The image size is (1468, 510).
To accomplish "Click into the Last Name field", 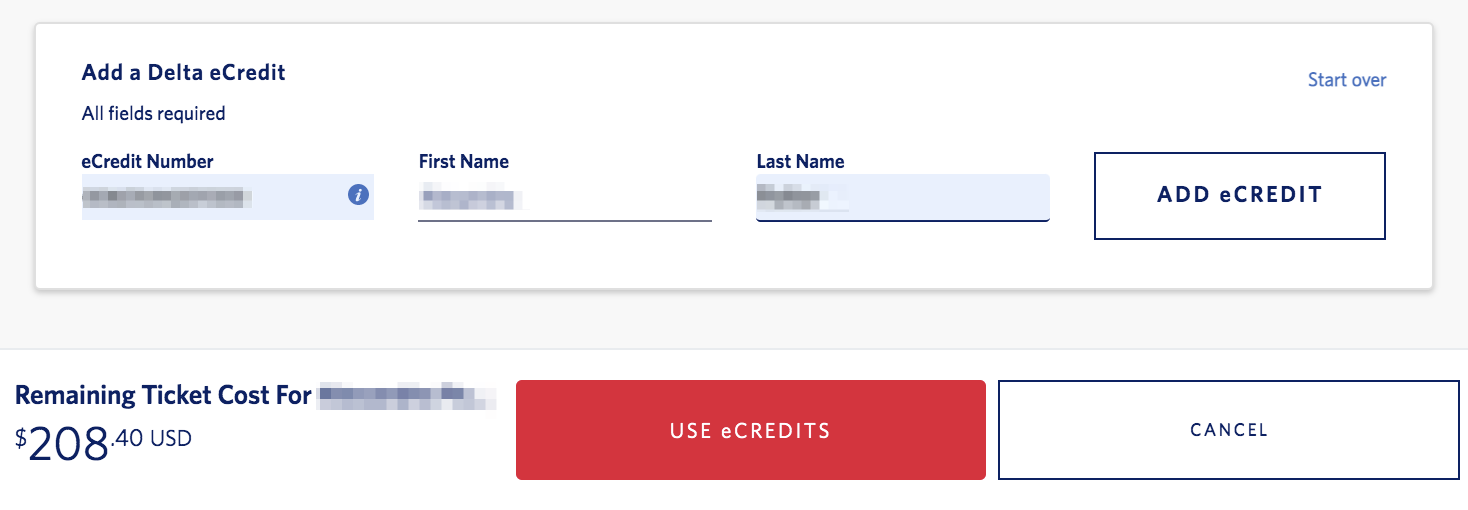I will 903,198.
